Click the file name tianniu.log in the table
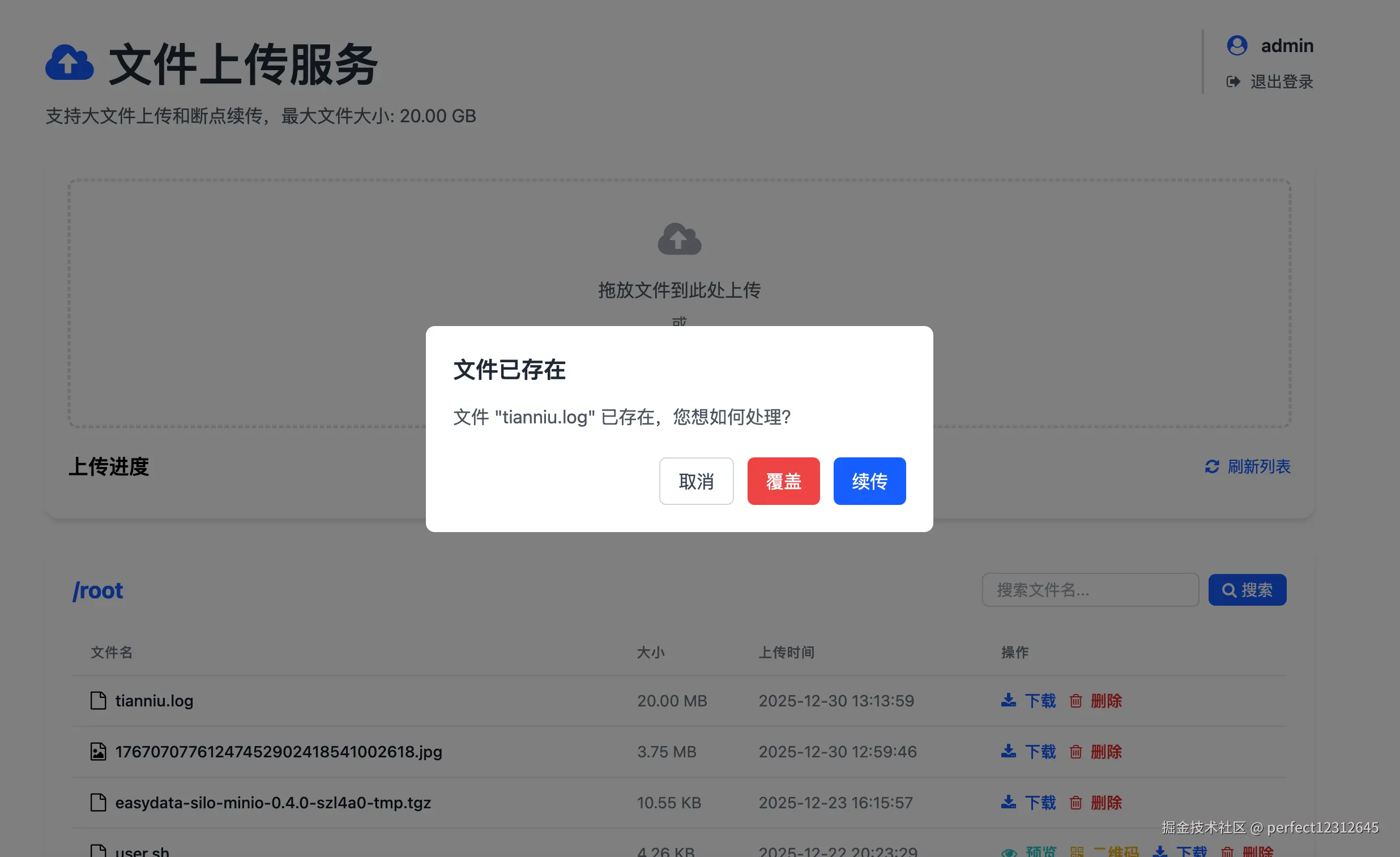The image size is (1400, 857). pos(154,700)
